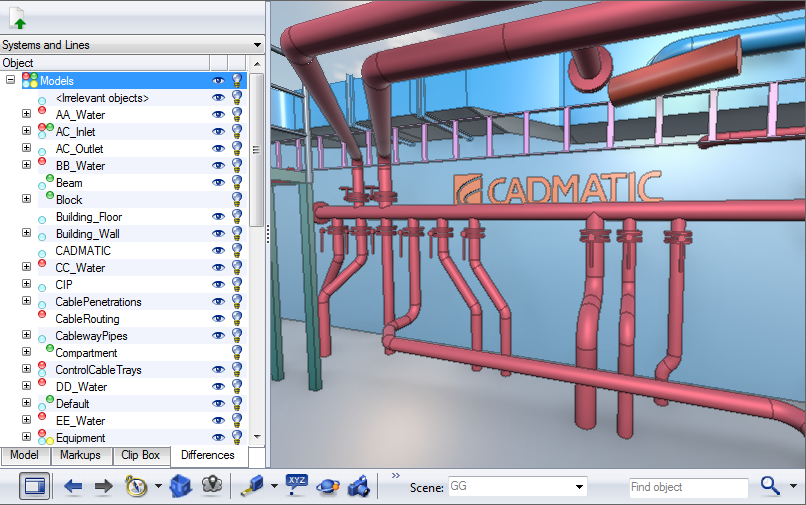Click the tree scrollbar thumb
Screen dimensions: 806x505
coord(257,149)
